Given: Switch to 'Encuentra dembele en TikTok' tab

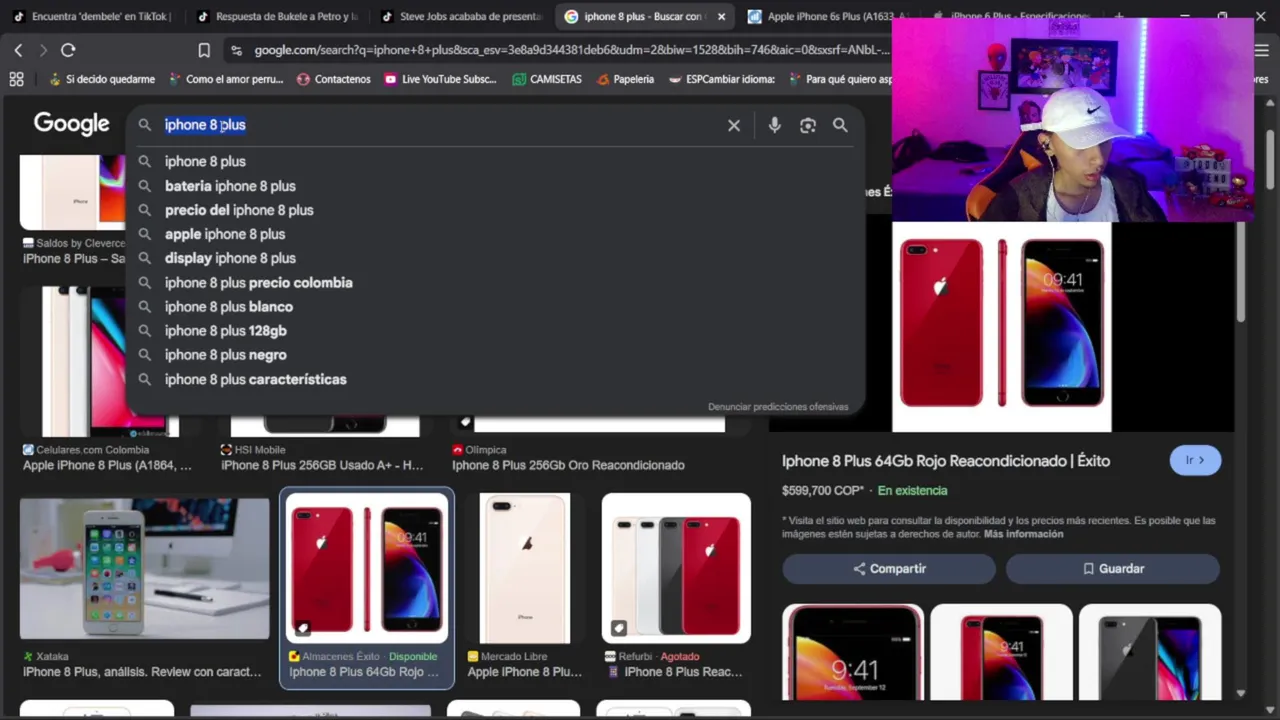Looking at the screenshot, I should [92, 17].
